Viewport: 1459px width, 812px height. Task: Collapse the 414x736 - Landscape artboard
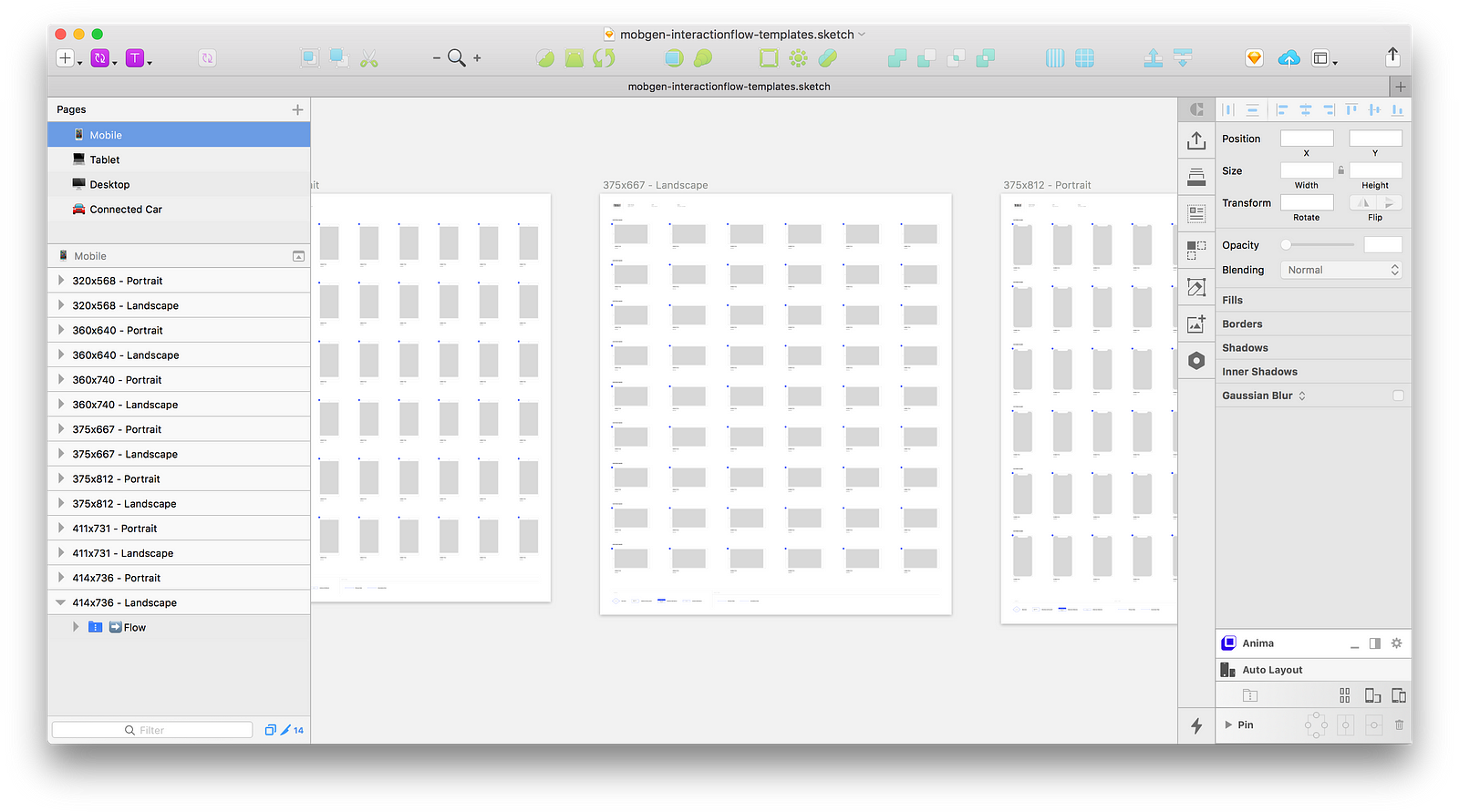tap(61, 602)
